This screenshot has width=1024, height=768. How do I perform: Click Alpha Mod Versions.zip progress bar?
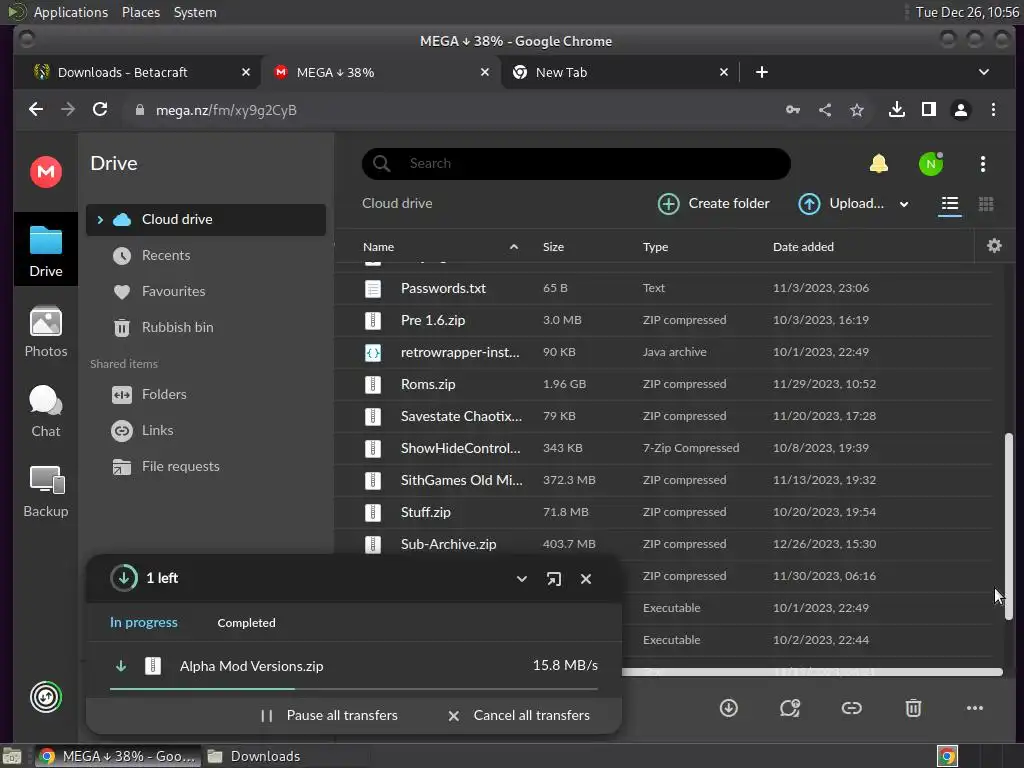(354, 688)
